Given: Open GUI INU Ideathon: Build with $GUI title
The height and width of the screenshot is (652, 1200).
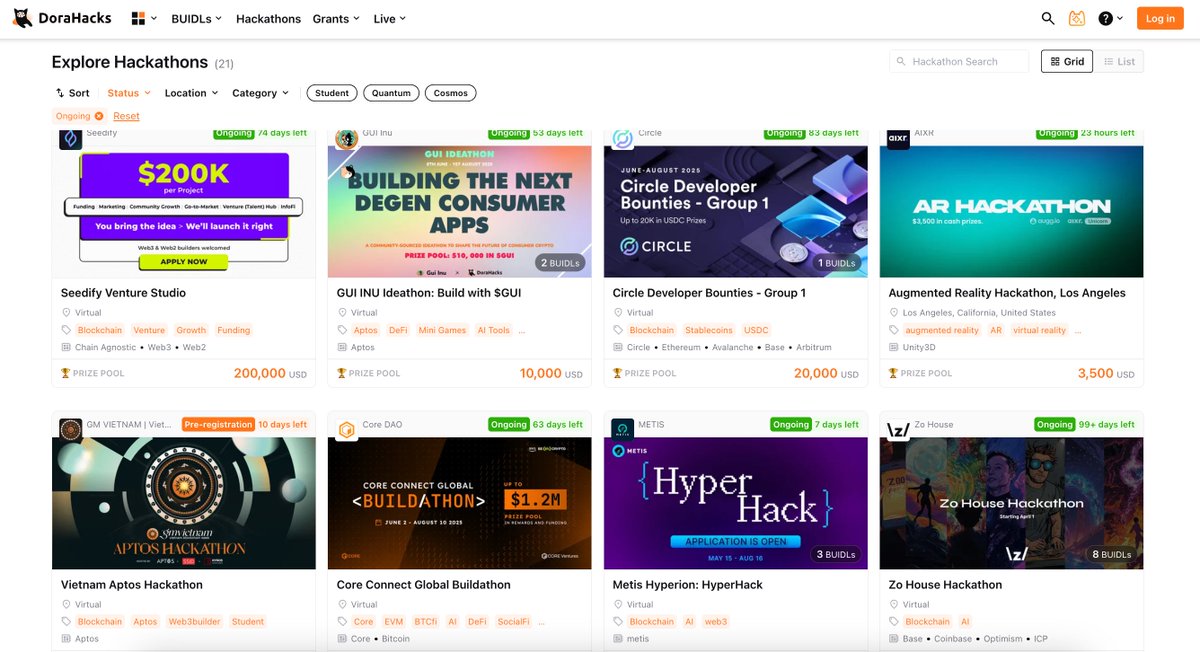Looking at the screenshot, I should click(429, 293).
